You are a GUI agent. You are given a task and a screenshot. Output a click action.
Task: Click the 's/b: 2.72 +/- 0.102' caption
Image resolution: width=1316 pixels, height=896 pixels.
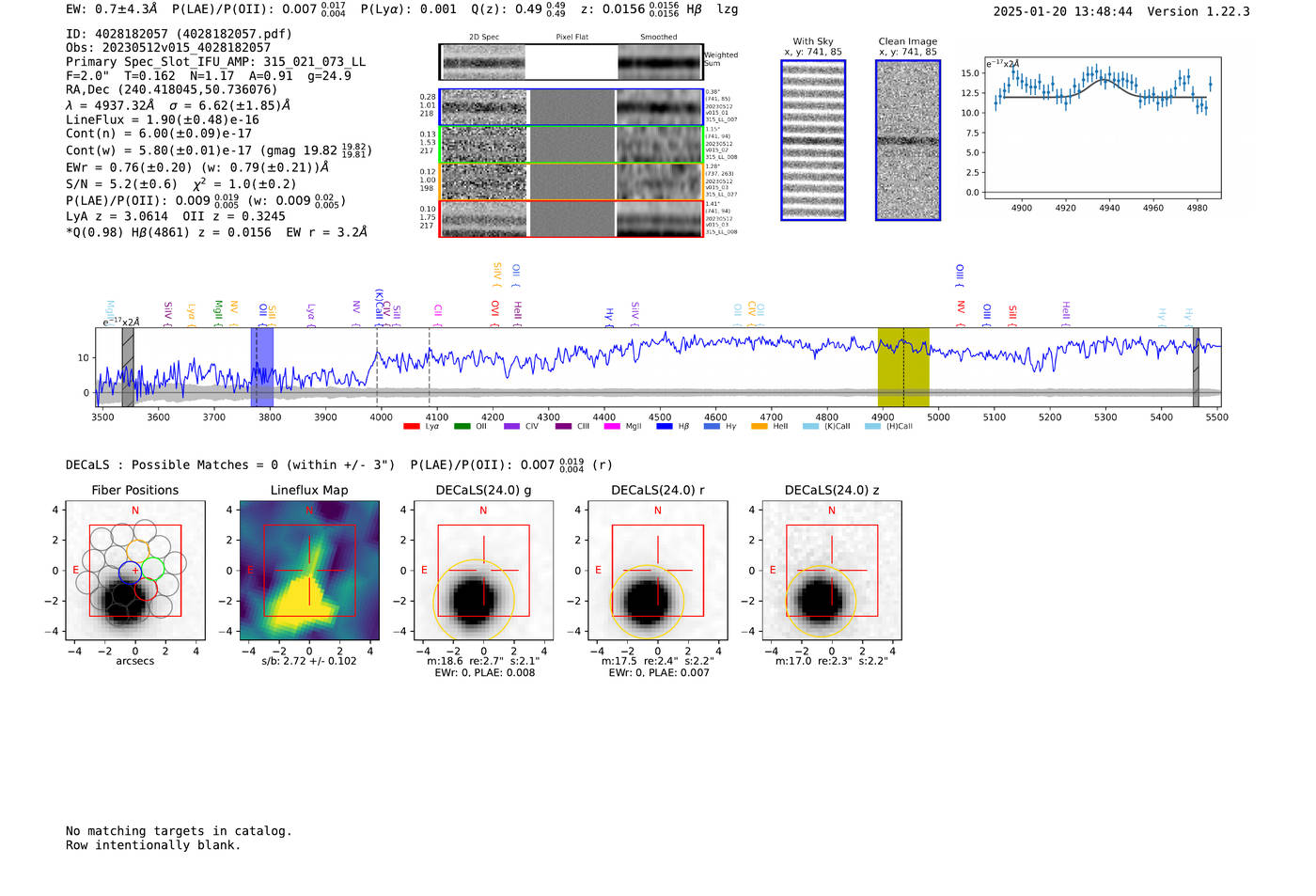coord(309,661)
